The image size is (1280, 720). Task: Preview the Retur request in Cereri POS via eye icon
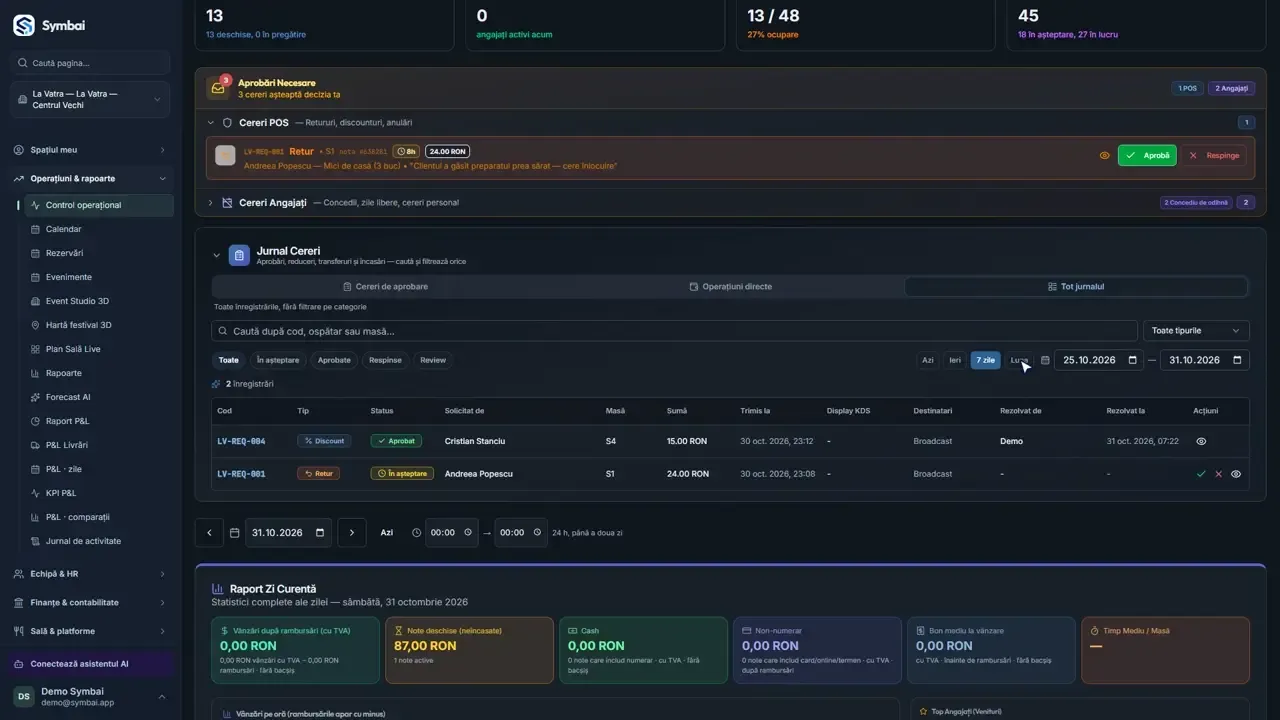(x=1105, y=156)
